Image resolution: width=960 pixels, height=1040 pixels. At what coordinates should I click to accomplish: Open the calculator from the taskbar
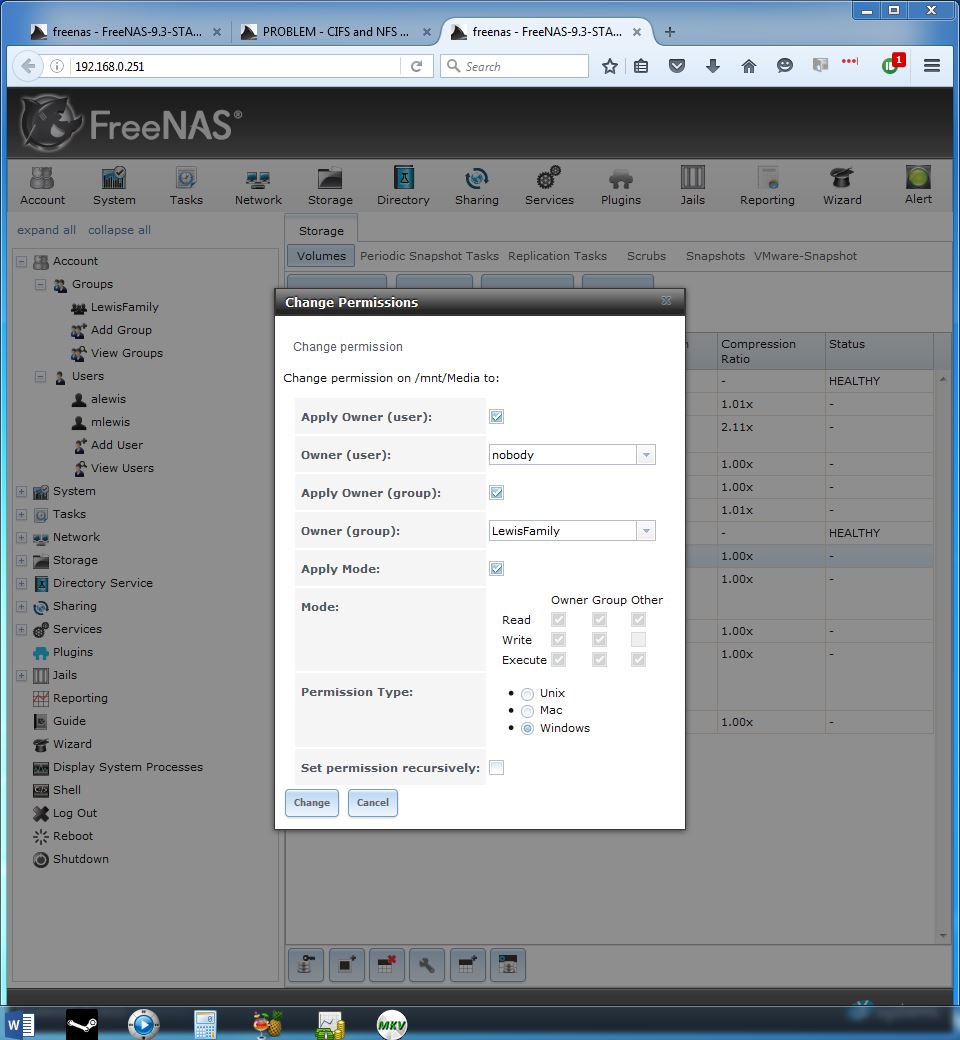tap(205, 1025)
